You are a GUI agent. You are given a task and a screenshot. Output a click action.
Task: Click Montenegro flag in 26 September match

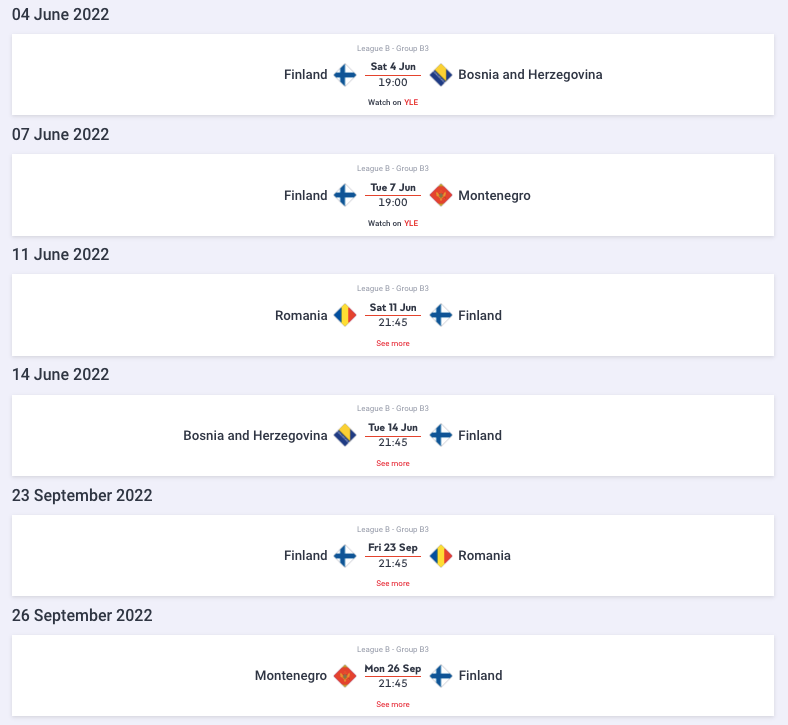[x=345, y=676]
